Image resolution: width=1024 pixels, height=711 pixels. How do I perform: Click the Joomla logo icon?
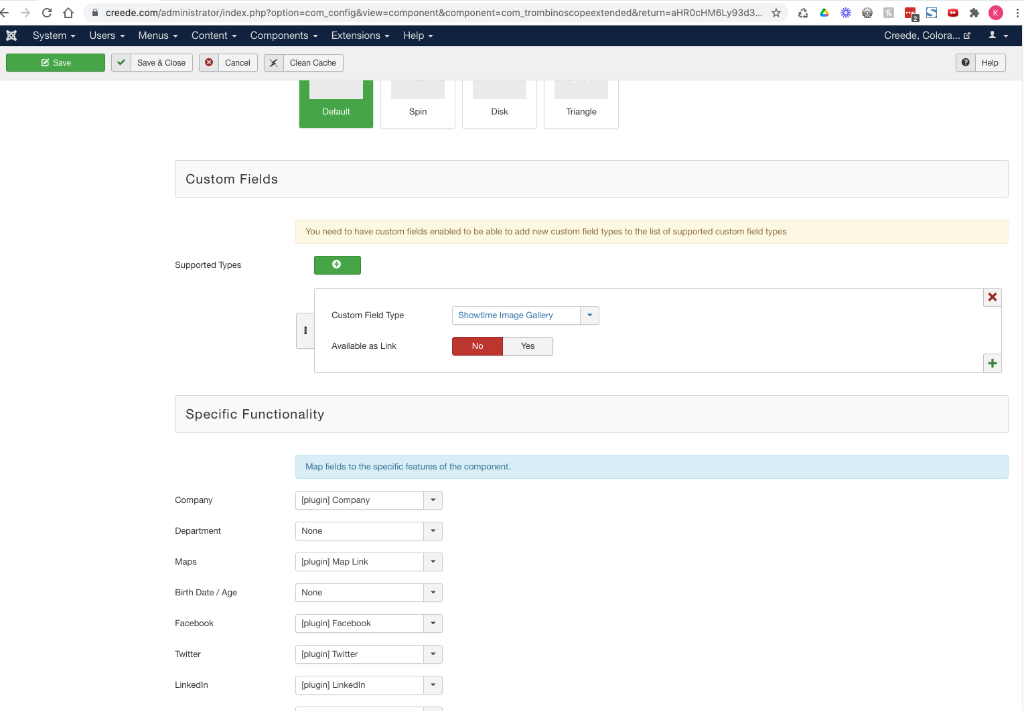(11, 35)
